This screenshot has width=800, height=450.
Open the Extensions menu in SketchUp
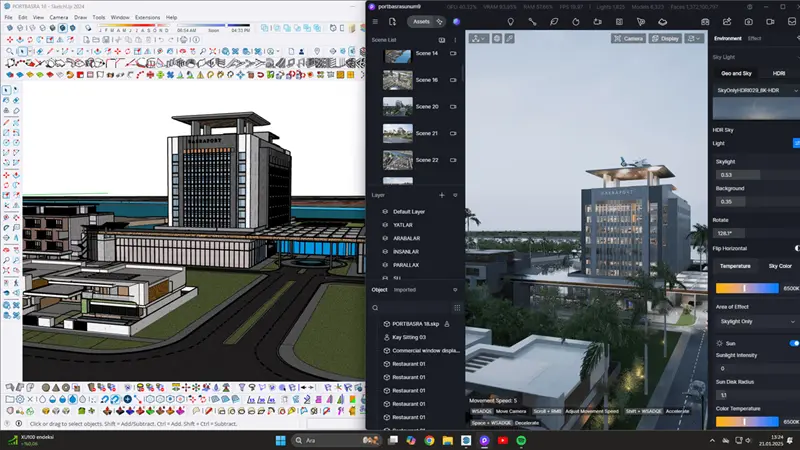click(147, 17)
